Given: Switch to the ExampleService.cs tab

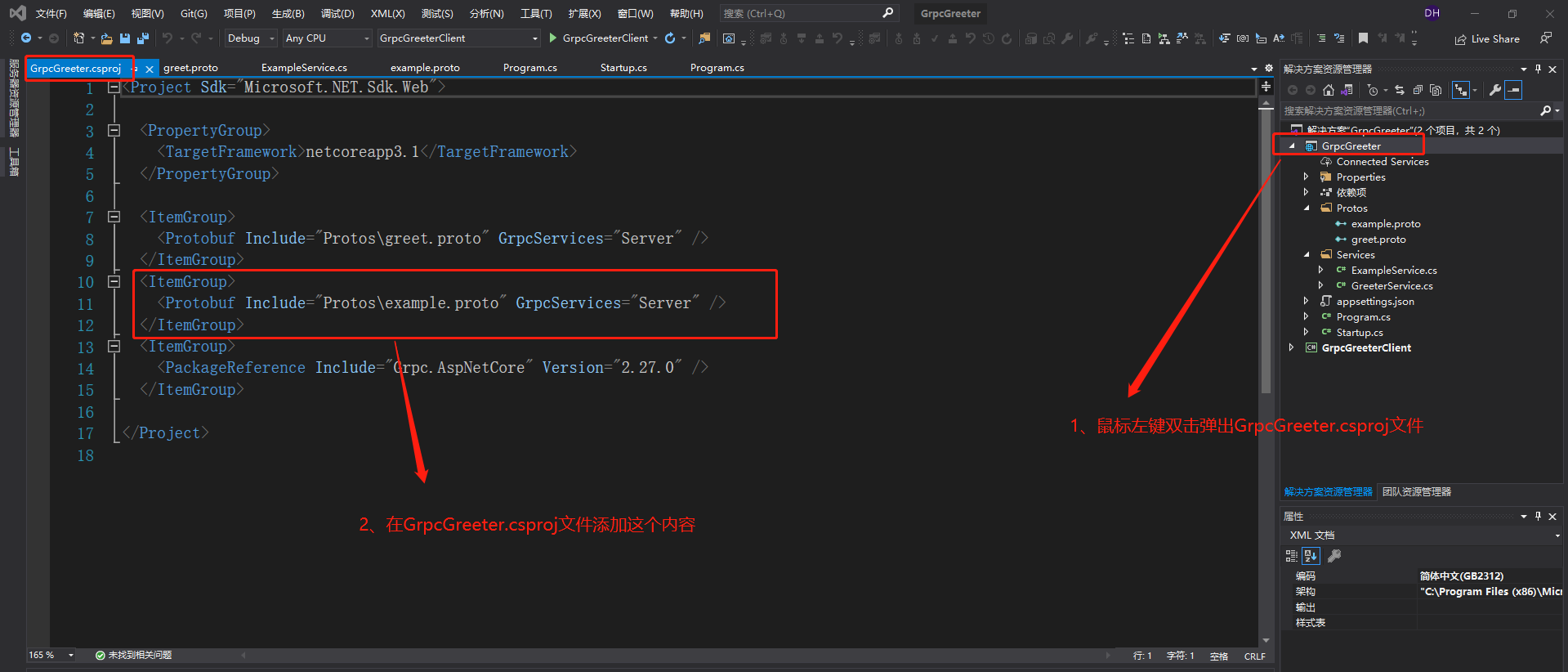Looking at the screenshot, I should tap(304, 68).
